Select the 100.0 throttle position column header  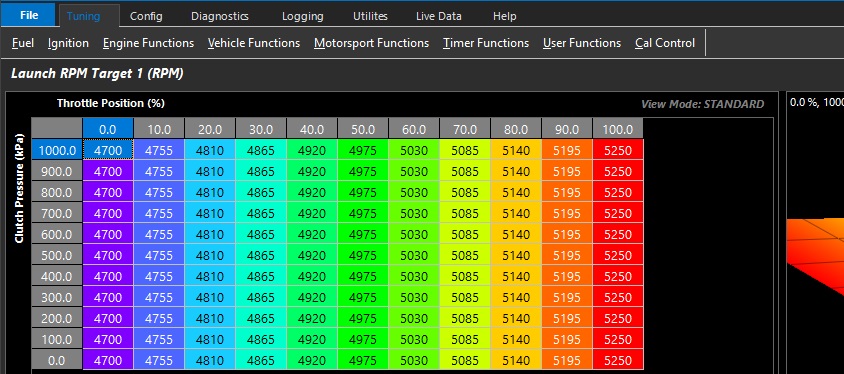click(618, 129)
